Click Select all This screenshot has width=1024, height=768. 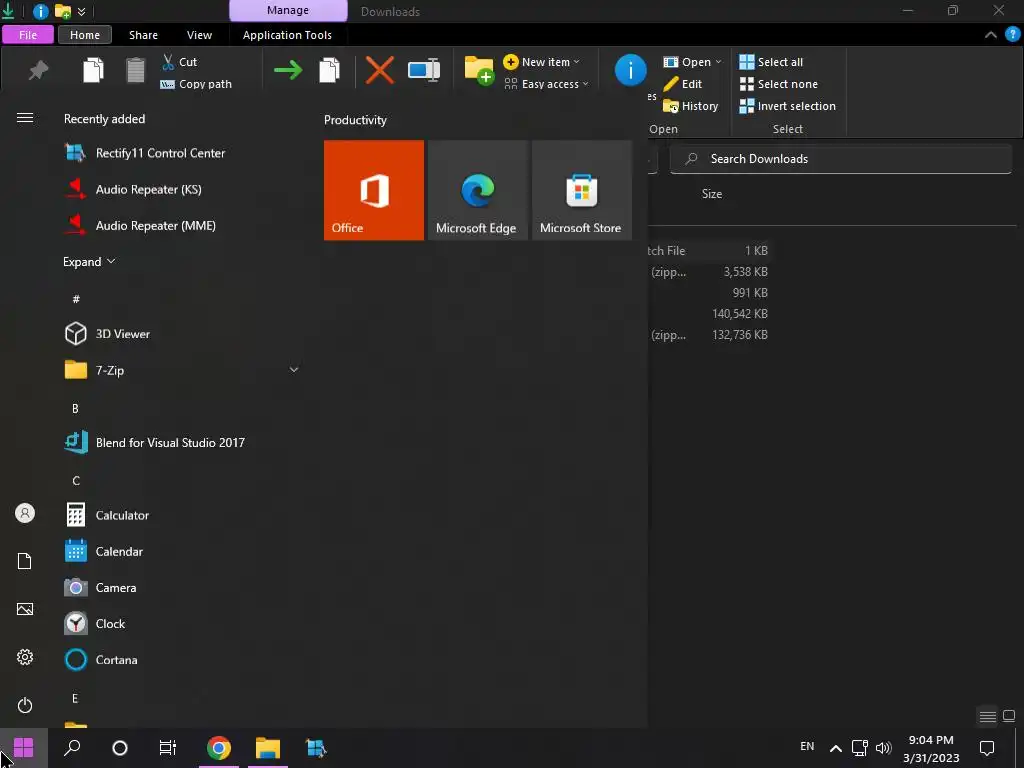coord(771,62)
